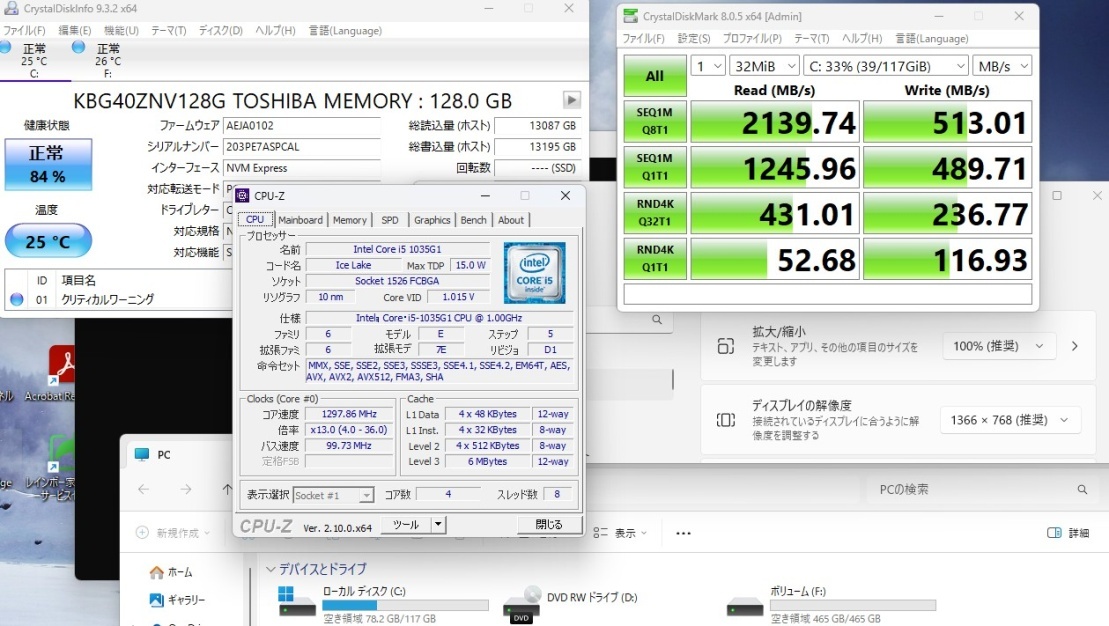
Task: Open CrystalDiskInfo 編集(E) menu
Action: point(74,30)
